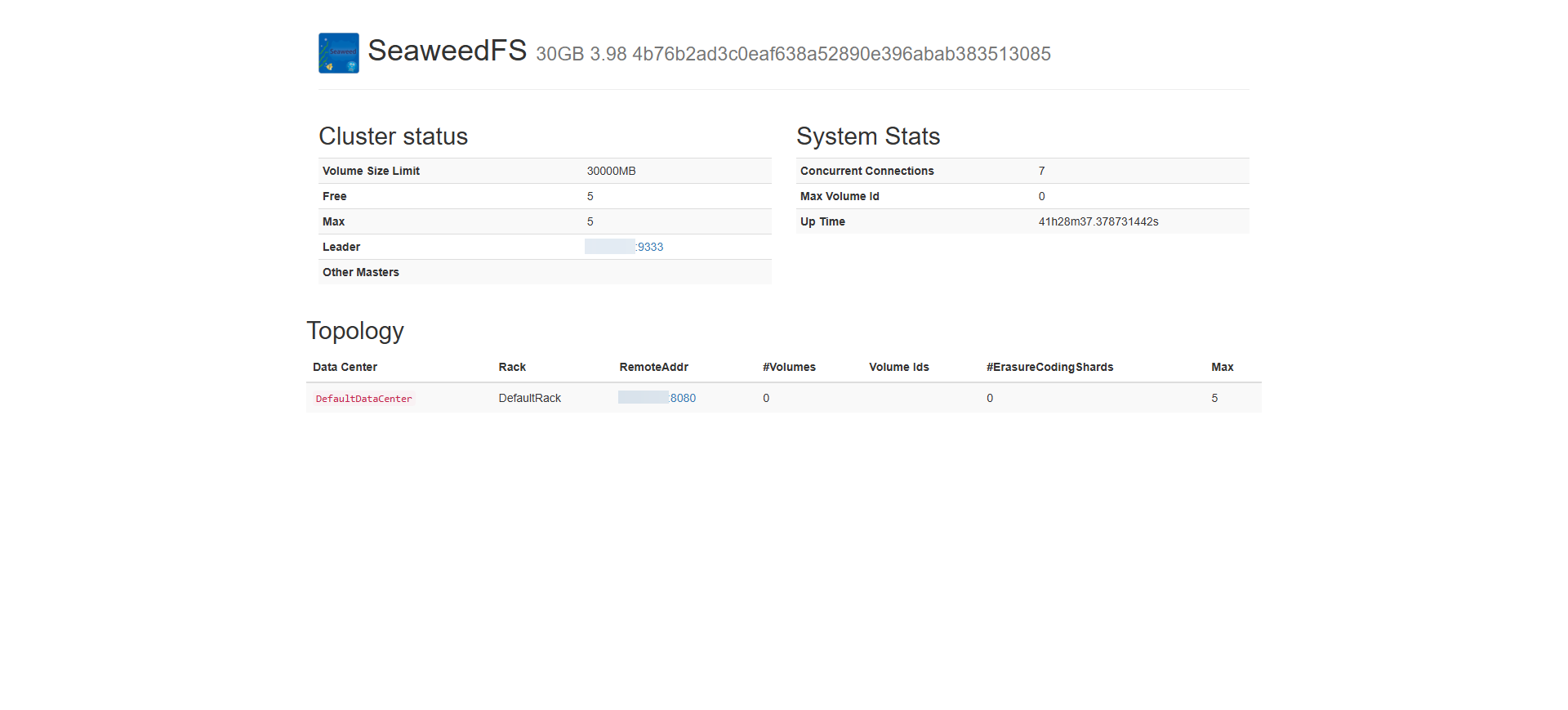Click the SeaweedFS page title text
The height and width of the screenshot is (710, 1568).
[x=447, y=51]
